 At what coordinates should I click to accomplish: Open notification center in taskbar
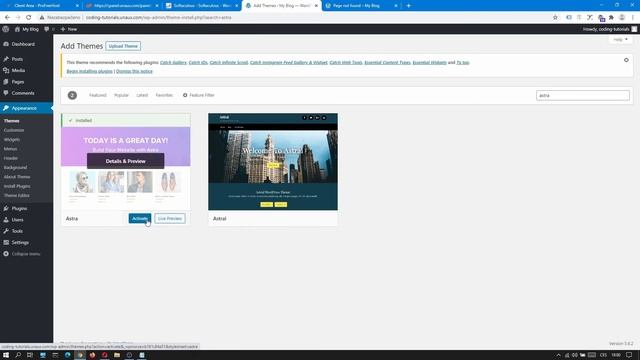(x=629, y=355)
